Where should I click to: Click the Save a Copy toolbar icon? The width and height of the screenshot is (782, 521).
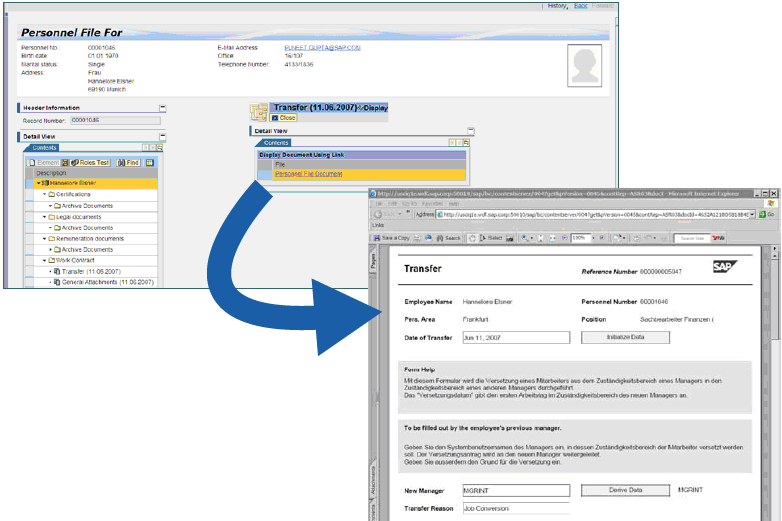(x=394, y=238)
